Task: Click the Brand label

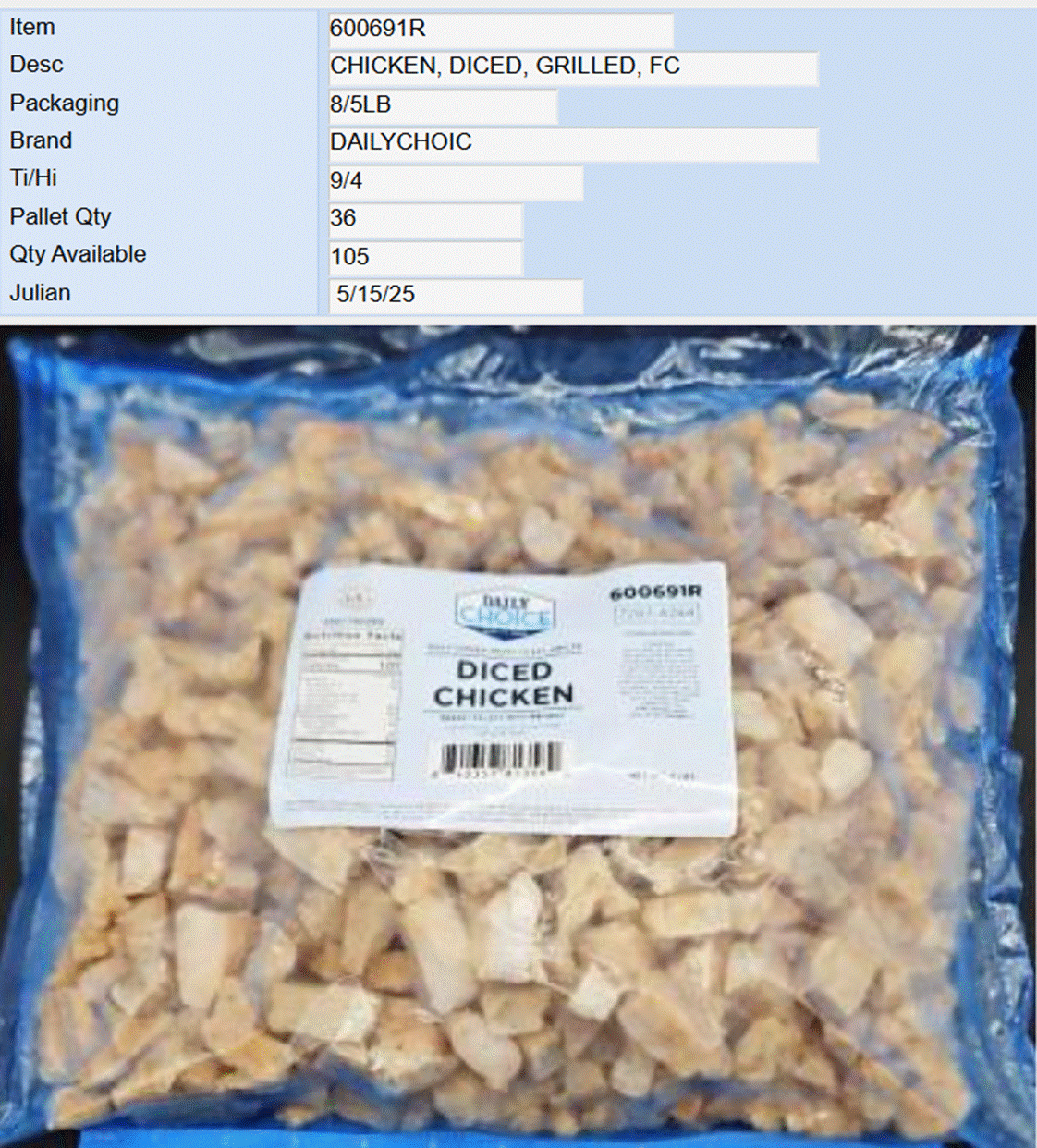Action: [x=41, y=140]
